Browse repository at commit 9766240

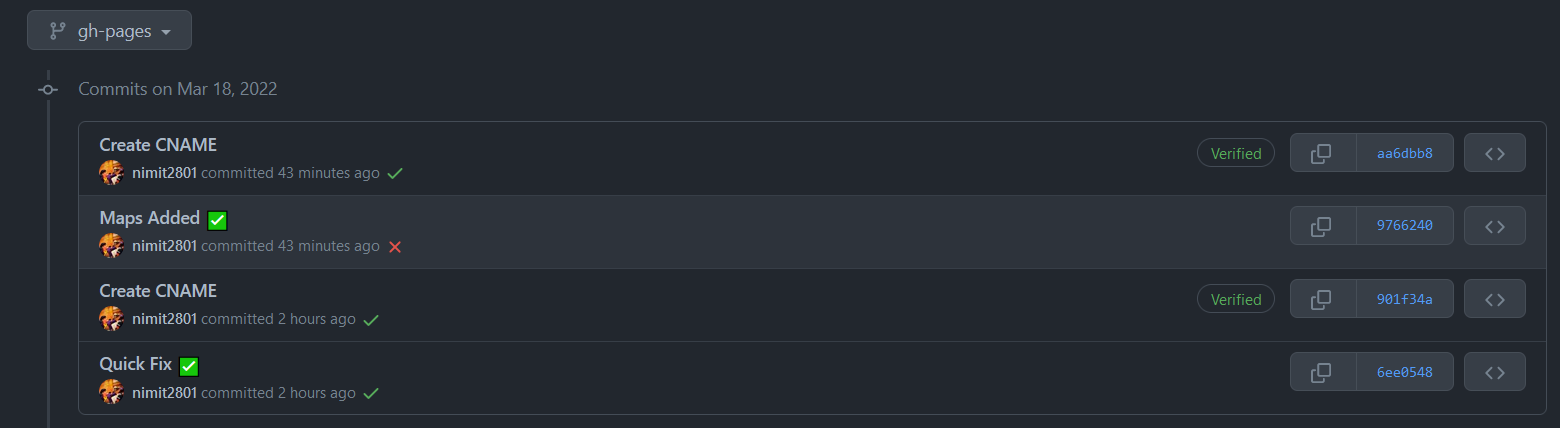pos(1494,226)
